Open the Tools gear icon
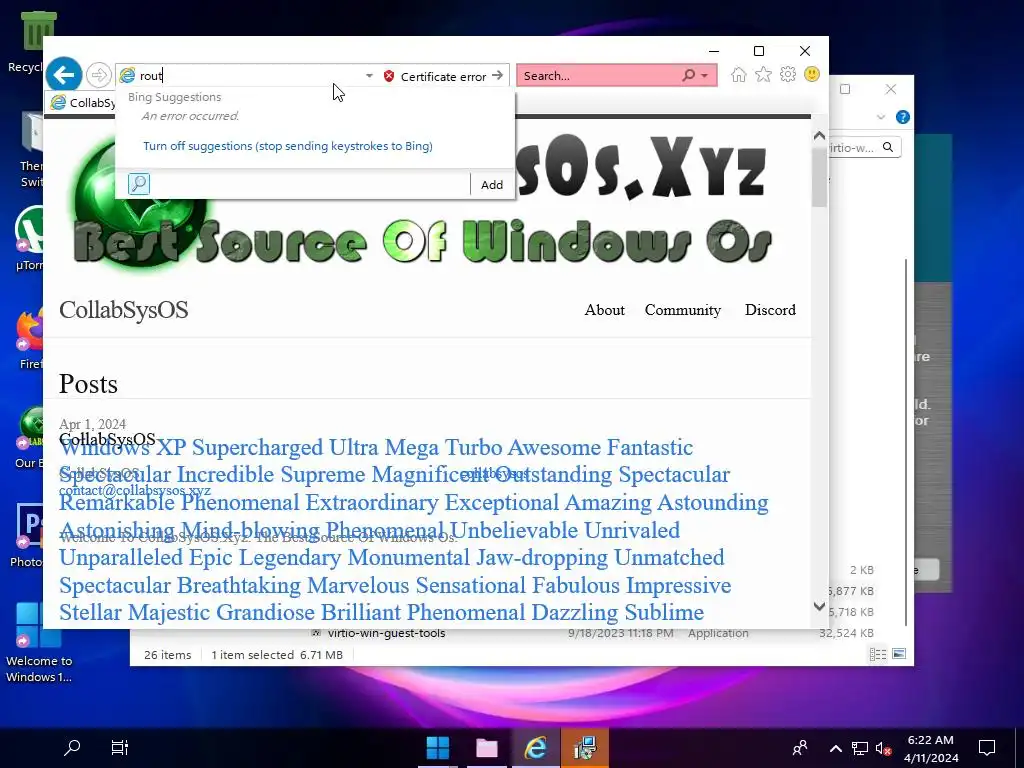The height and width of the screenshot is (768, 1024). pos(788,74)
